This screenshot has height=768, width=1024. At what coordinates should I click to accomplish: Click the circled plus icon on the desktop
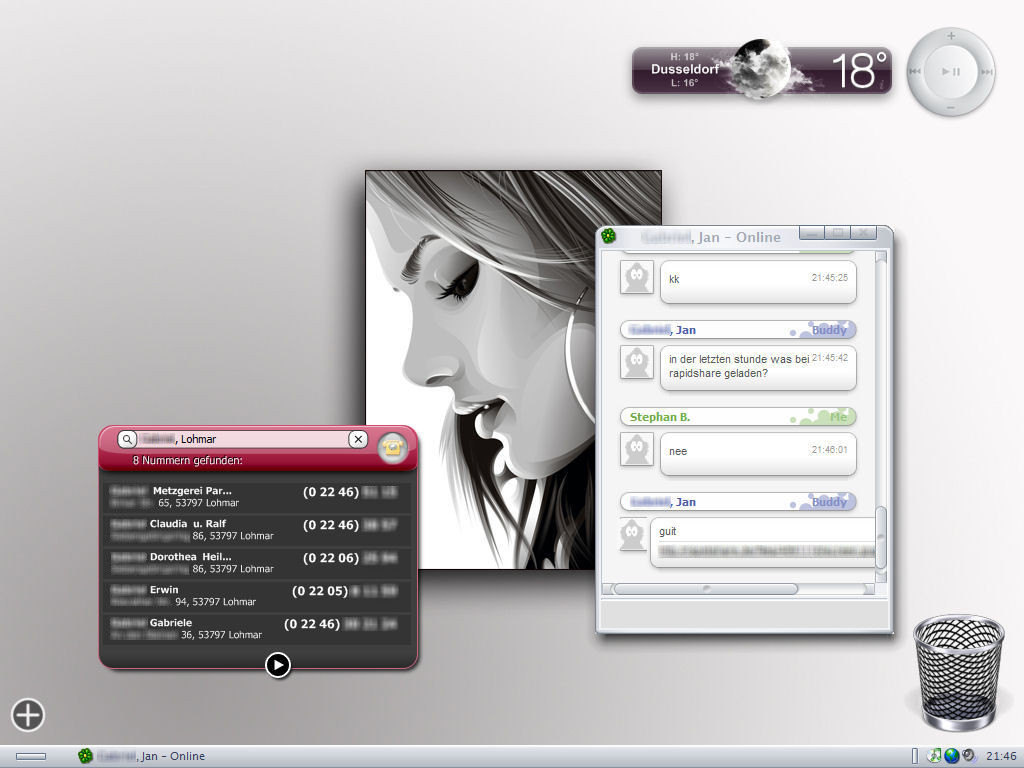[27, 714]
